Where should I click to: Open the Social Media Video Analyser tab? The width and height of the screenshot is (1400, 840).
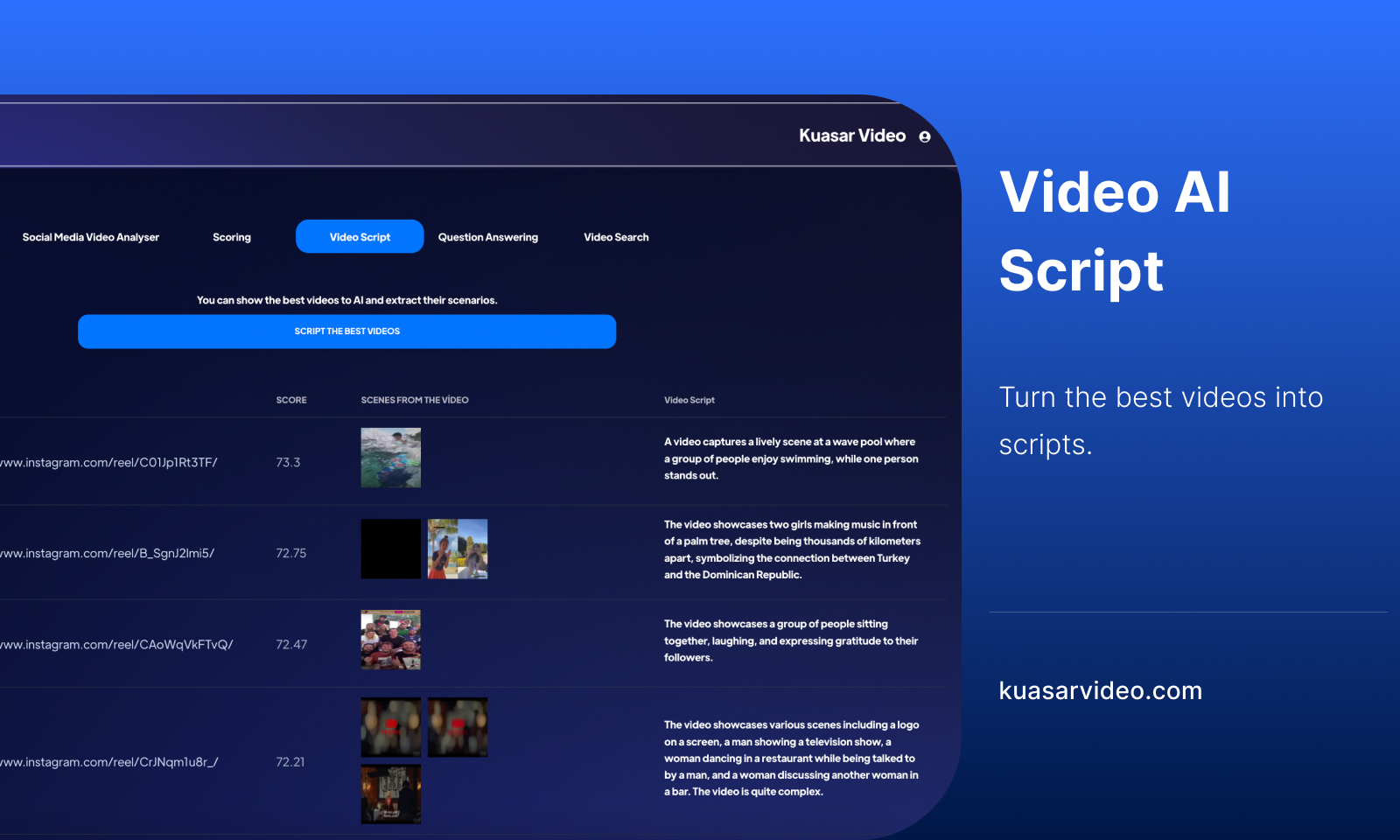(x=91, y=237)
